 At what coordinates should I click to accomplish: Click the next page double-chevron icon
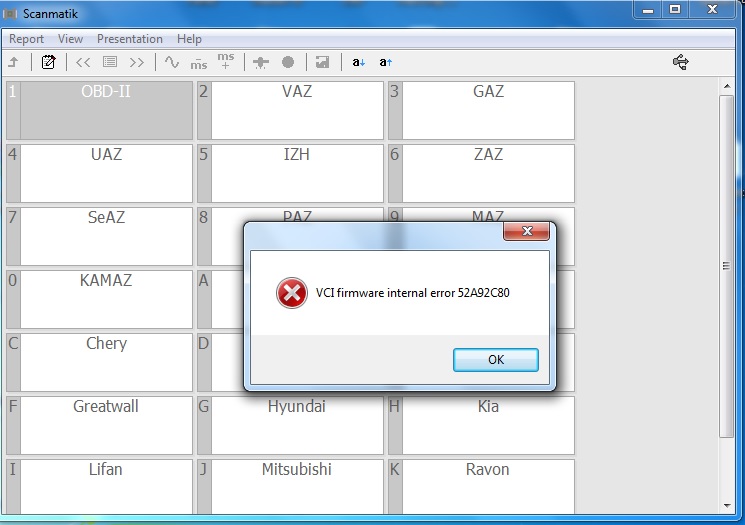[137, 62]
